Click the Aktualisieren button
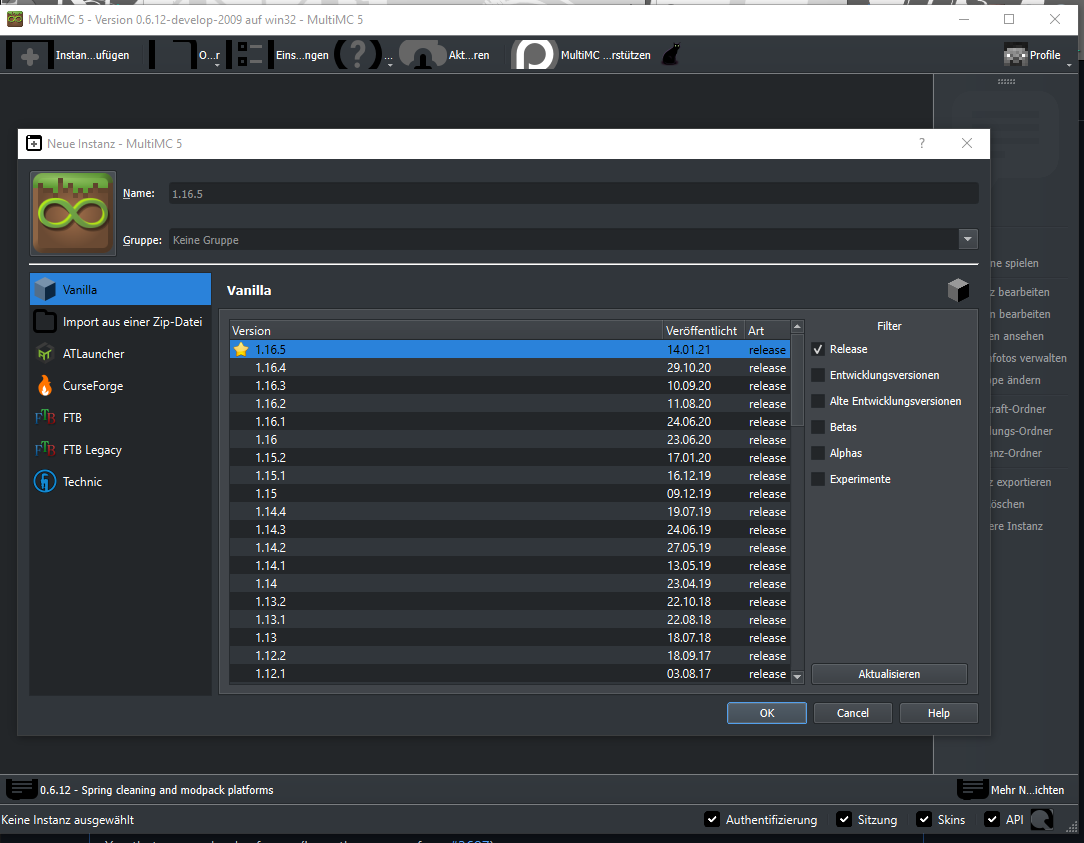Viewport: 1084px width, 843px height. coord(888,673)
